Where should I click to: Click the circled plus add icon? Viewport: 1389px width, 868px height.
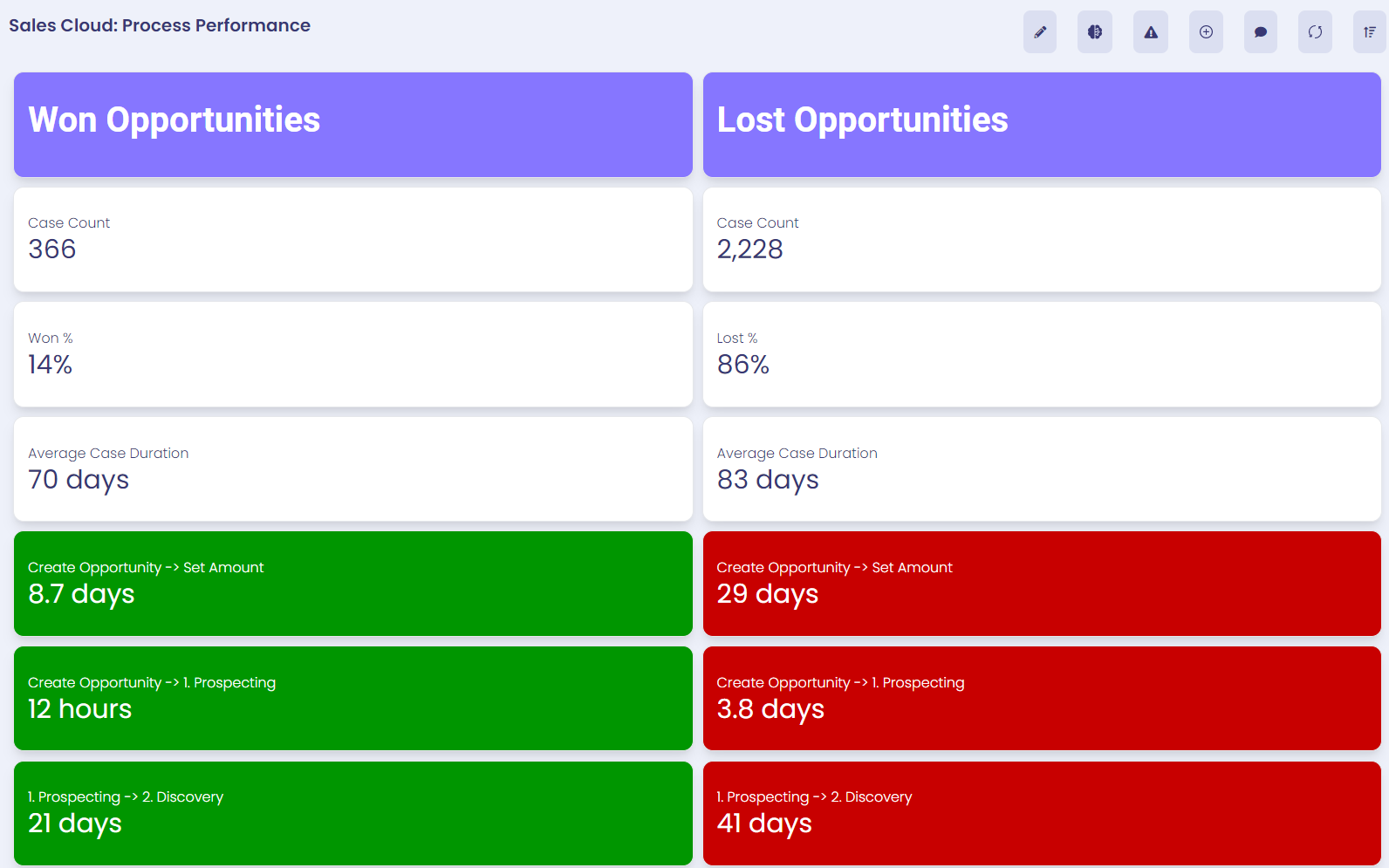(x=1206, y=32)
